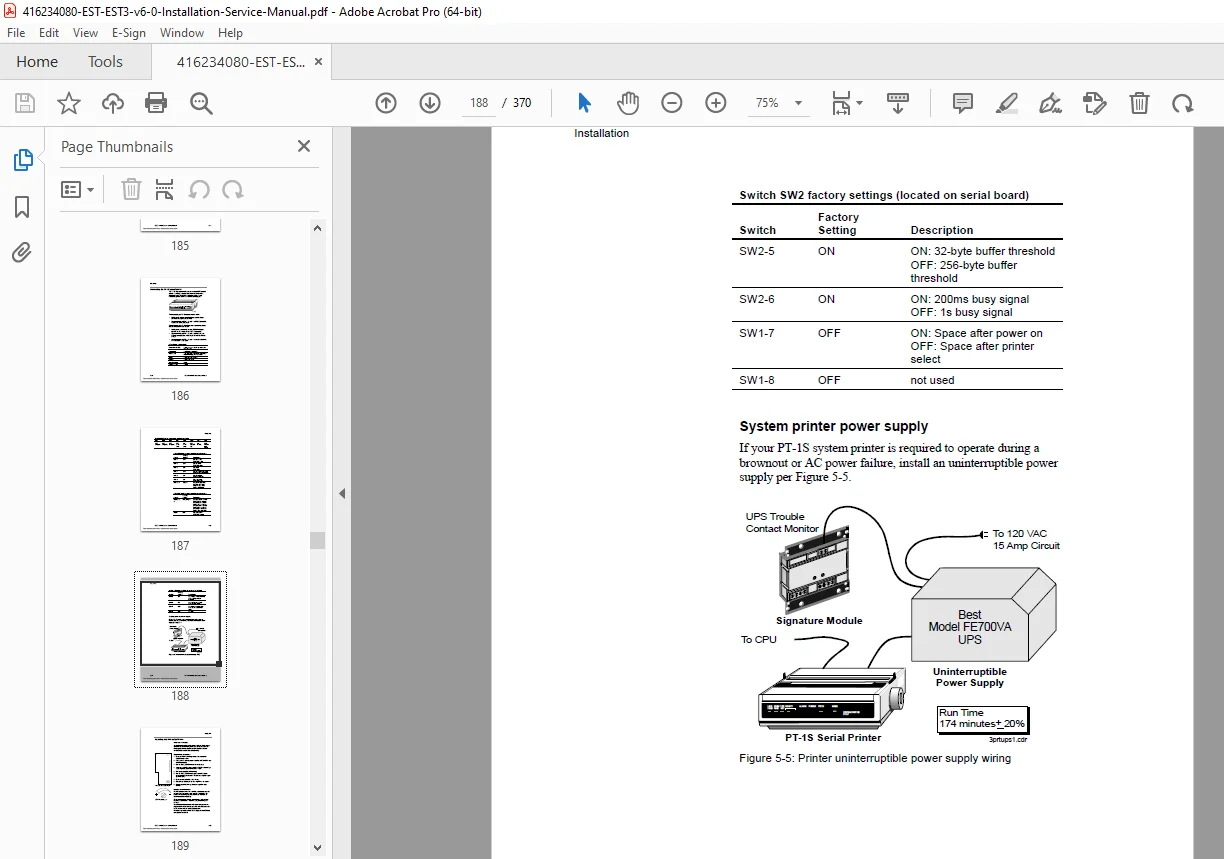1224x859 pixels.
Task: Click the thumbnails scrollbar up arrow
Action: pos(318,228)
